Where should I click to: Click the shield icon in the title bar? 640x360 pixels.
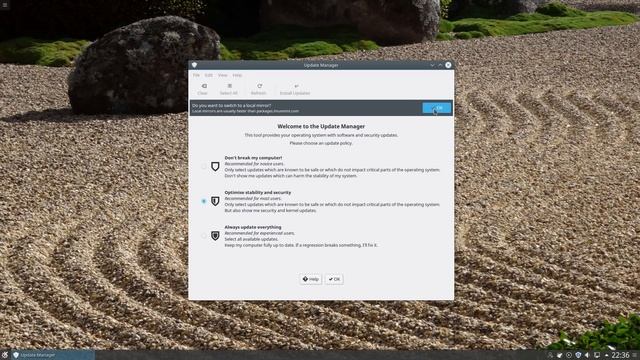coord(194,65)
